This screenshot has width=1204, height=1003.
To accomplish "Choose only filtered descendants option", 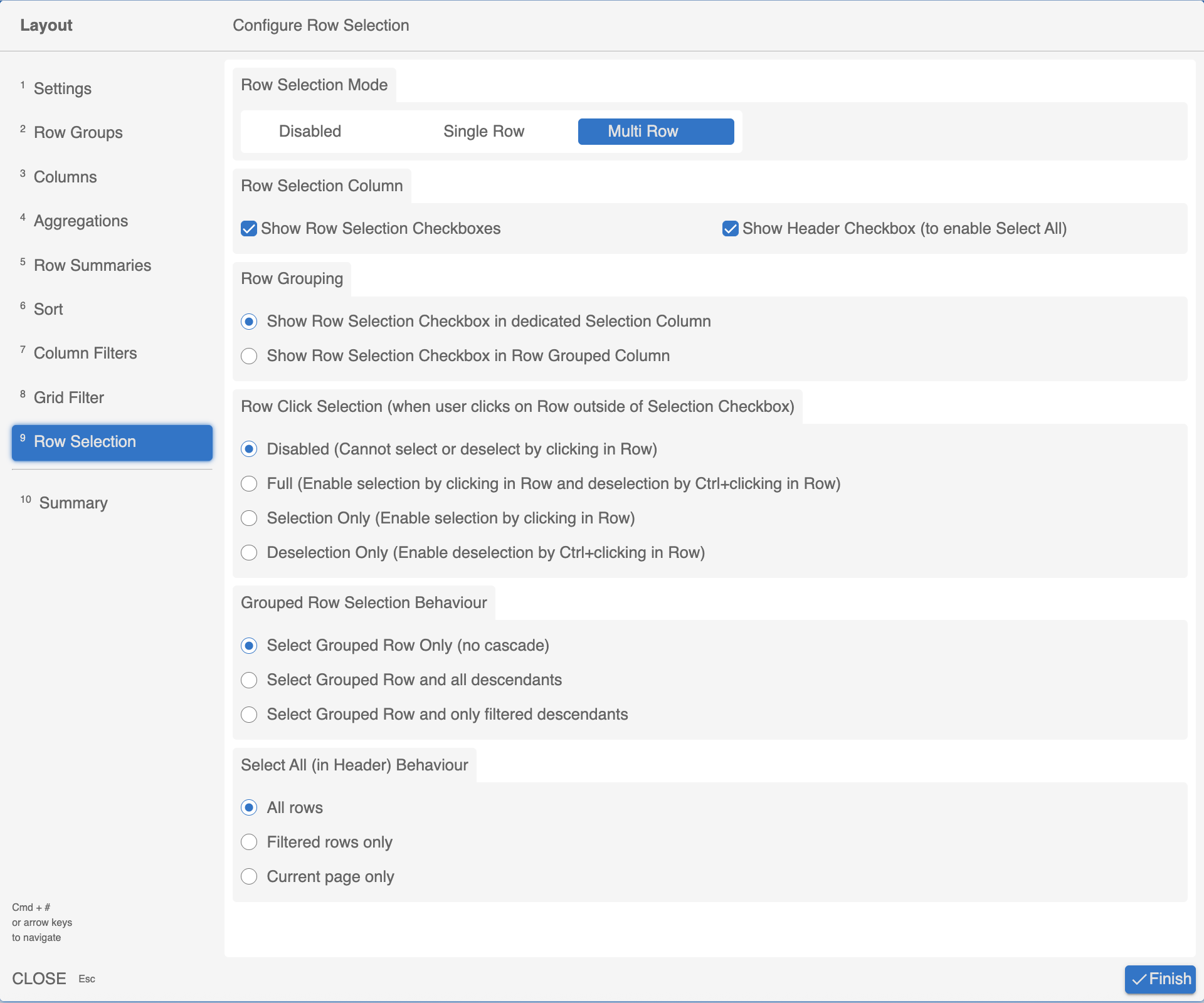I will 249,715.
